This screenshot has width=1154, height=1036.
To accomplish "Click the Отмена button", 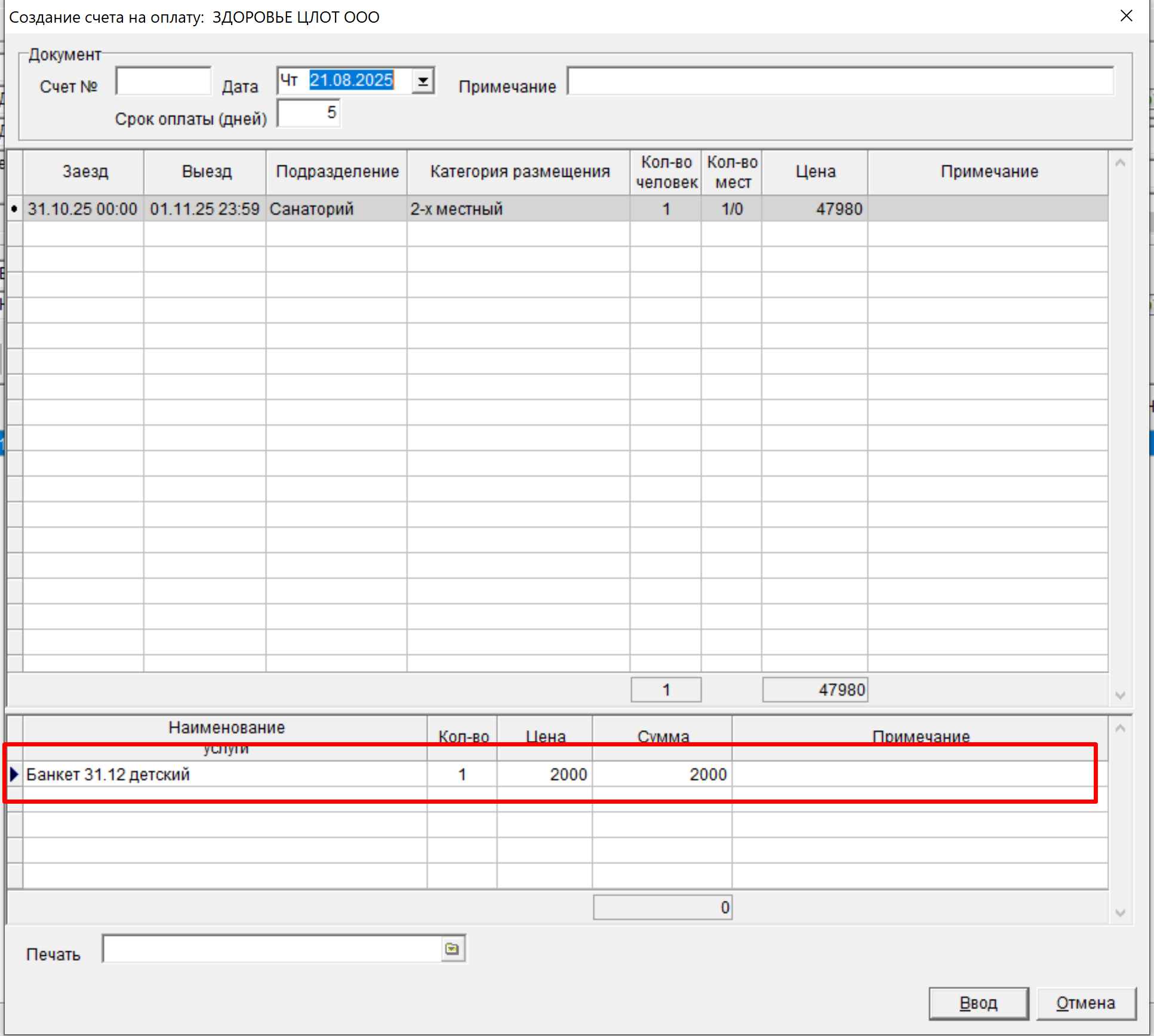I will coord(1085,1003).
